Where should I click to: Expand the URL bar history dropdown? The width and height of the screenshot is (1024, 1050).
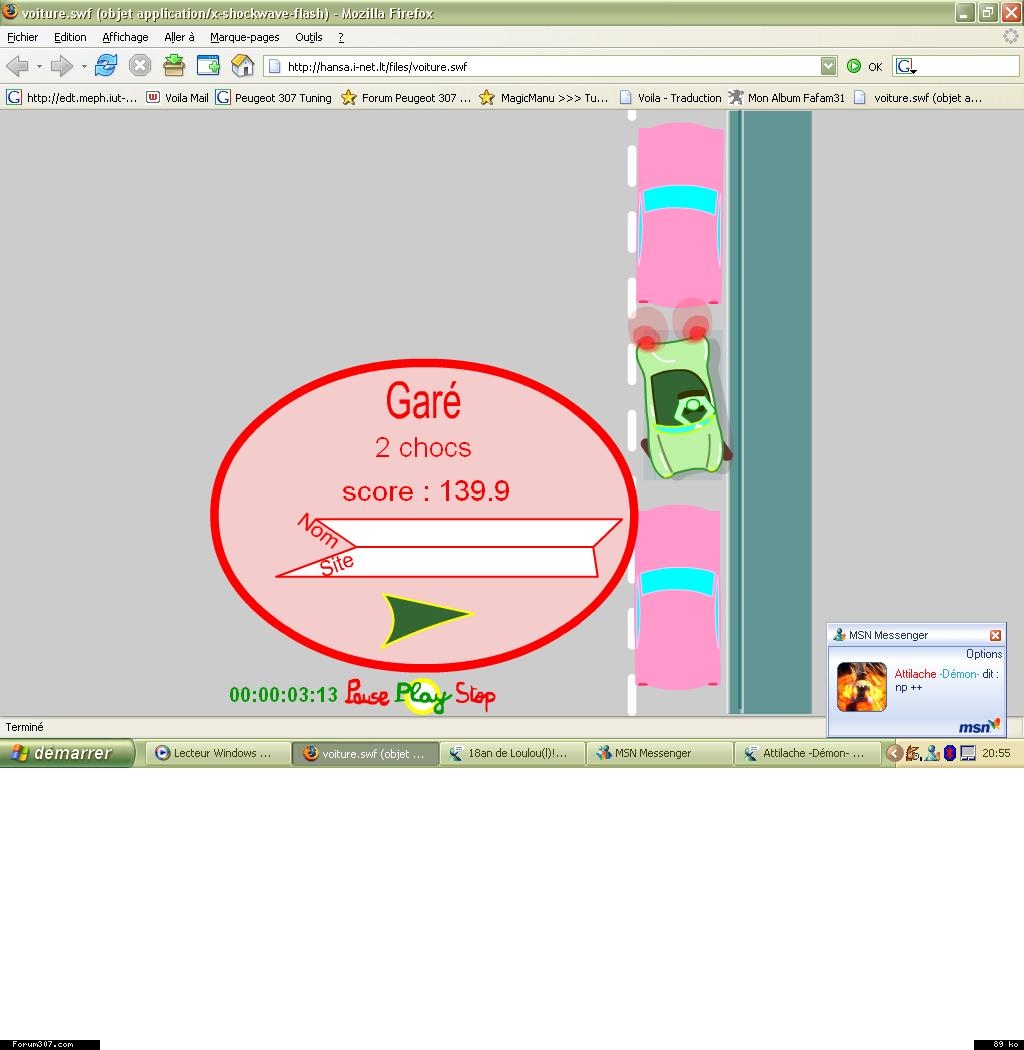click(x=828, y=66)
